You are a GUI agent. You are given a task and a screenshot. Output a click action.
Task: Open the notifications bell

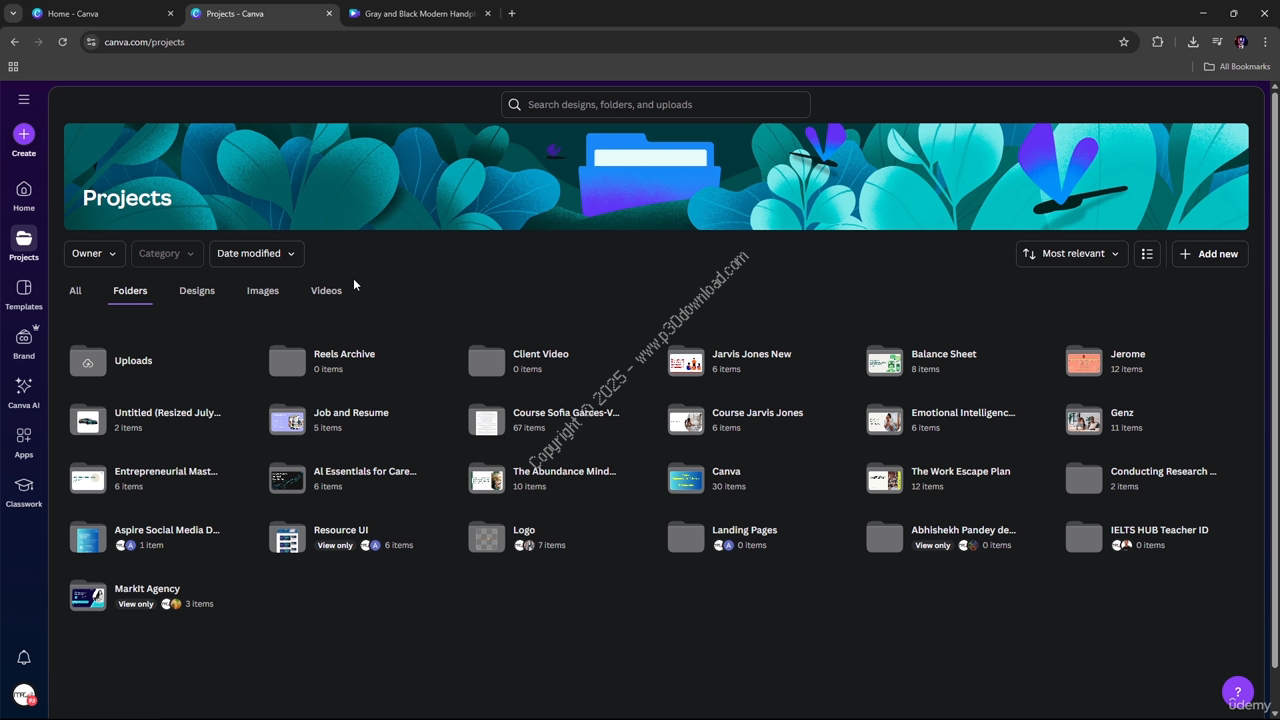(24, 657)
